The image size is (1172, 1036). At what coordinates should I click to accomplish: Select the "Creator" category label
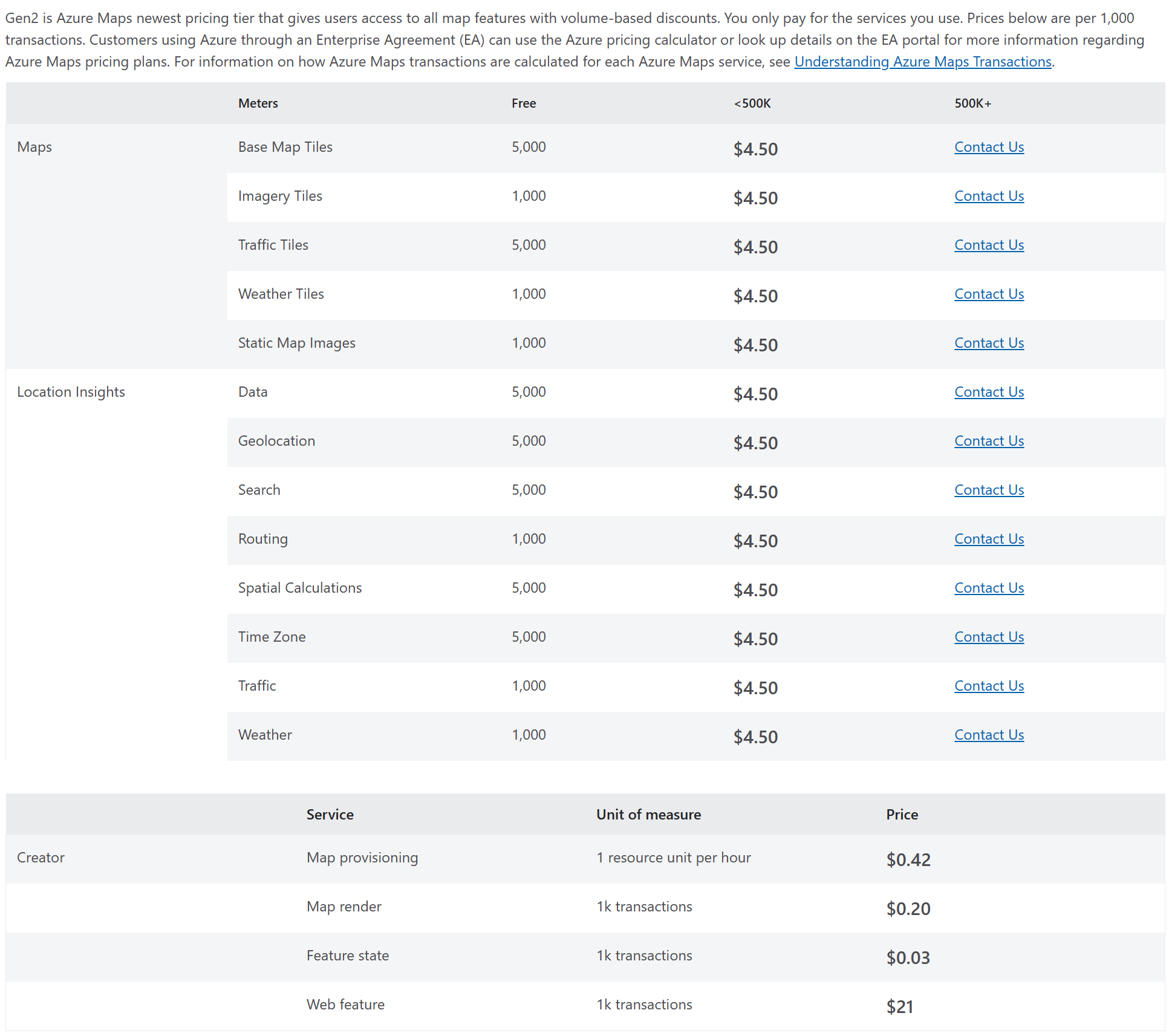[x=41, y=858]
